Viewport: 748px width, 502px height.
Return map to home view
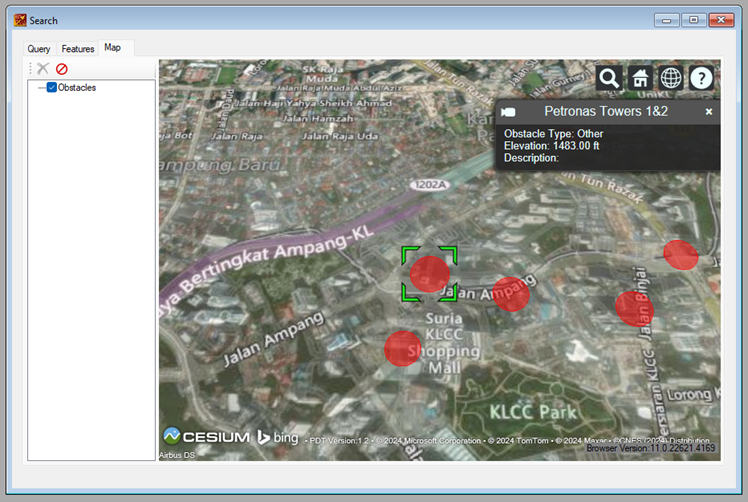pyautogui.click(x=640, y=78)
